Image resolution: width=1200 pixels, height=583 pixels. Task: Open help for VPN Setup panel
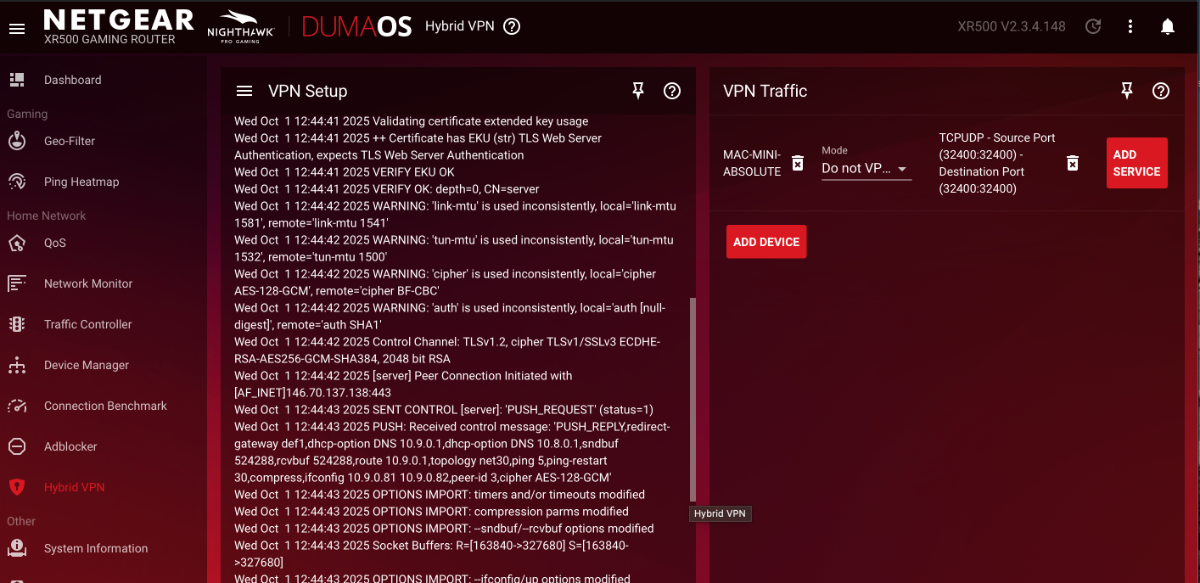(x=672, y=91)
